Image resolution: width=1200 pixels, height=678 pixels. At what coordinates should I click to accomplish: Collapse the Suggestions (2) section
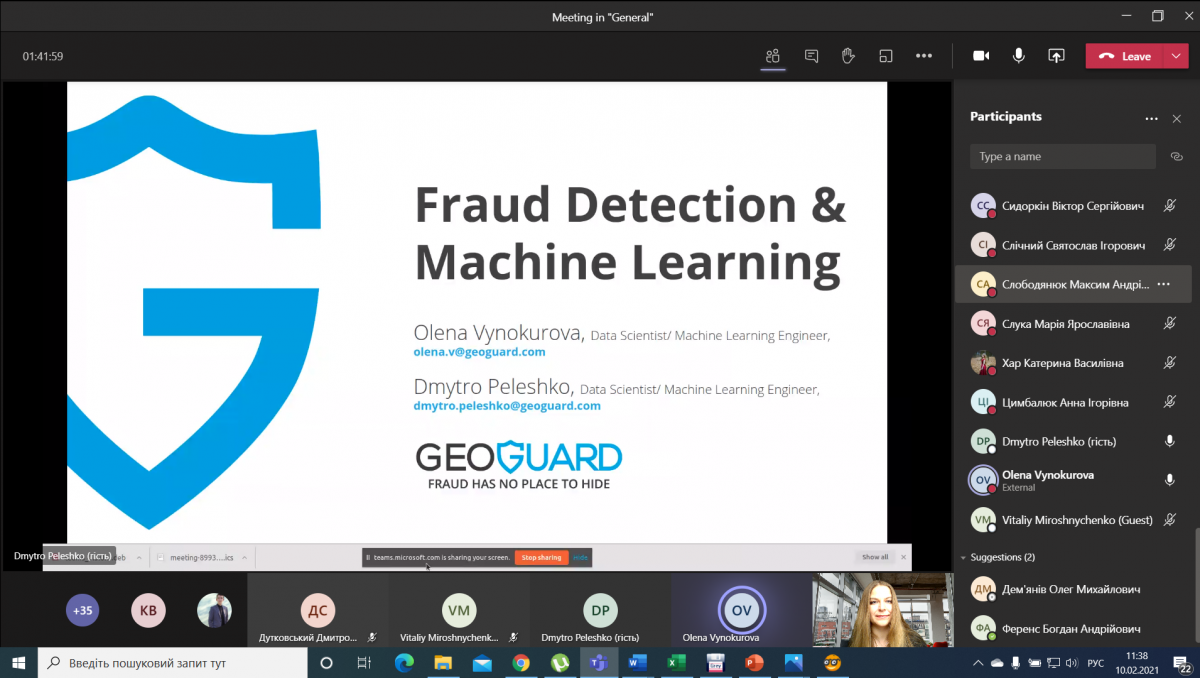[x=963, y=557]
